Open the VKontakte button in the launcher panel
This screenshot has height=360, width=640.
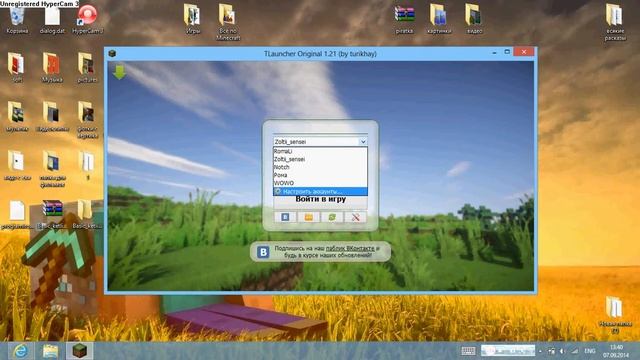click(285, 217)
